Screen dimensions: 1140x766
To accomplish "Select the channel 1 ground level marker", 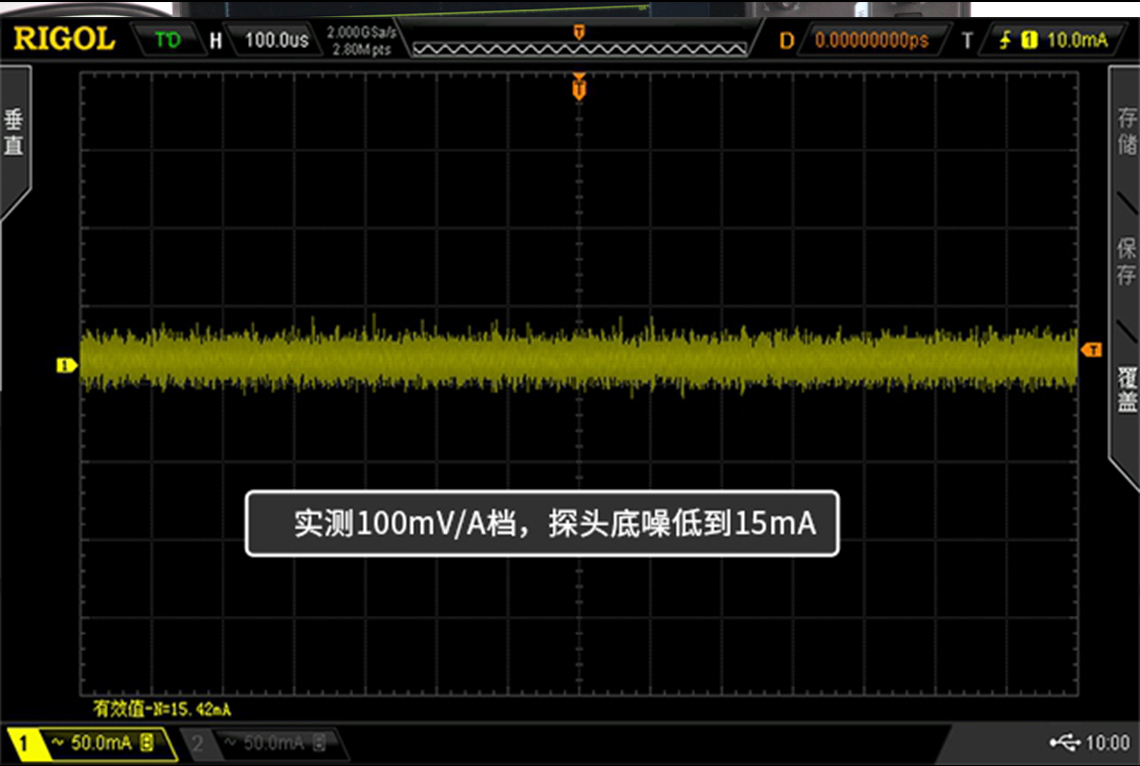I will [x=67, y=365].
